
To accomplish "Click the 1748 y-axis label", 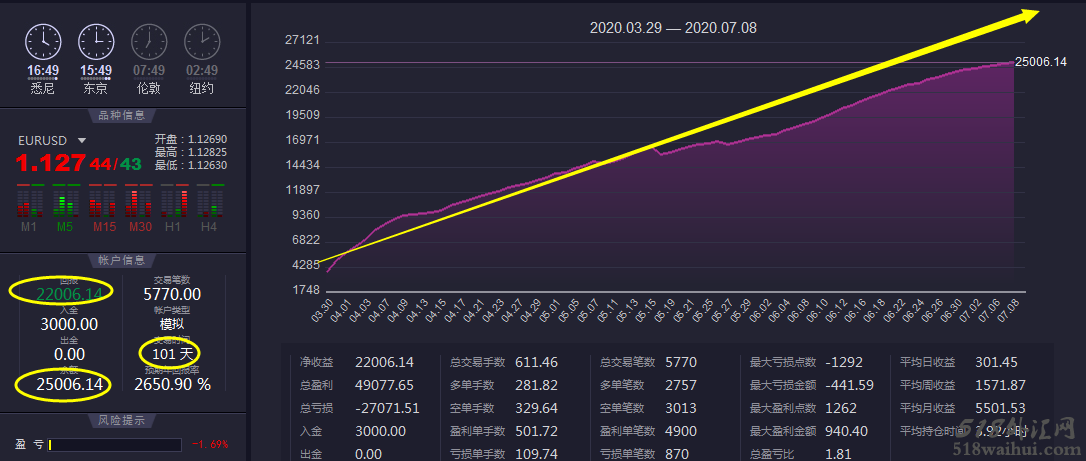I will pos(305,291).
